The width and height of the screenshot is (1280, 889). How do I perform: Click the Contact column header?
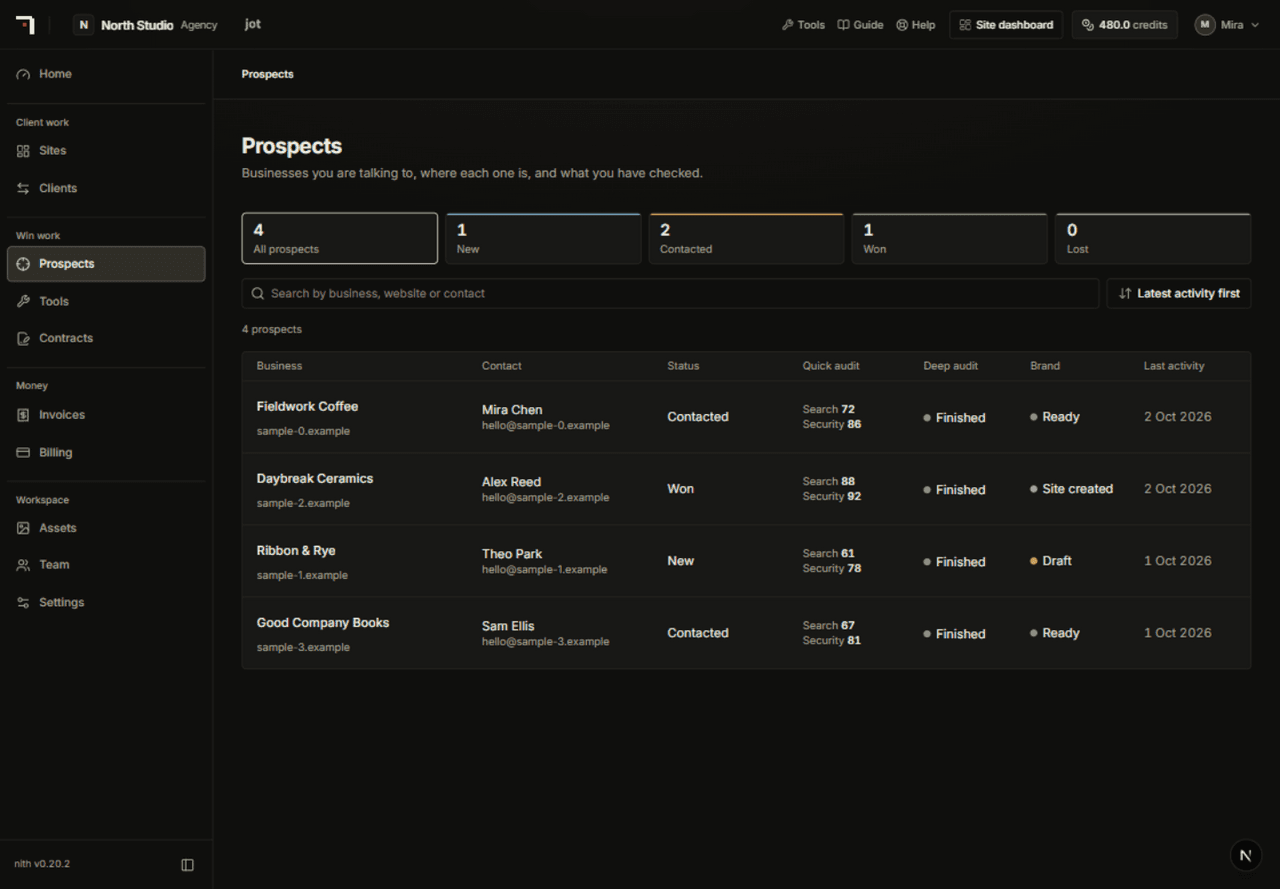coord(502,366)
